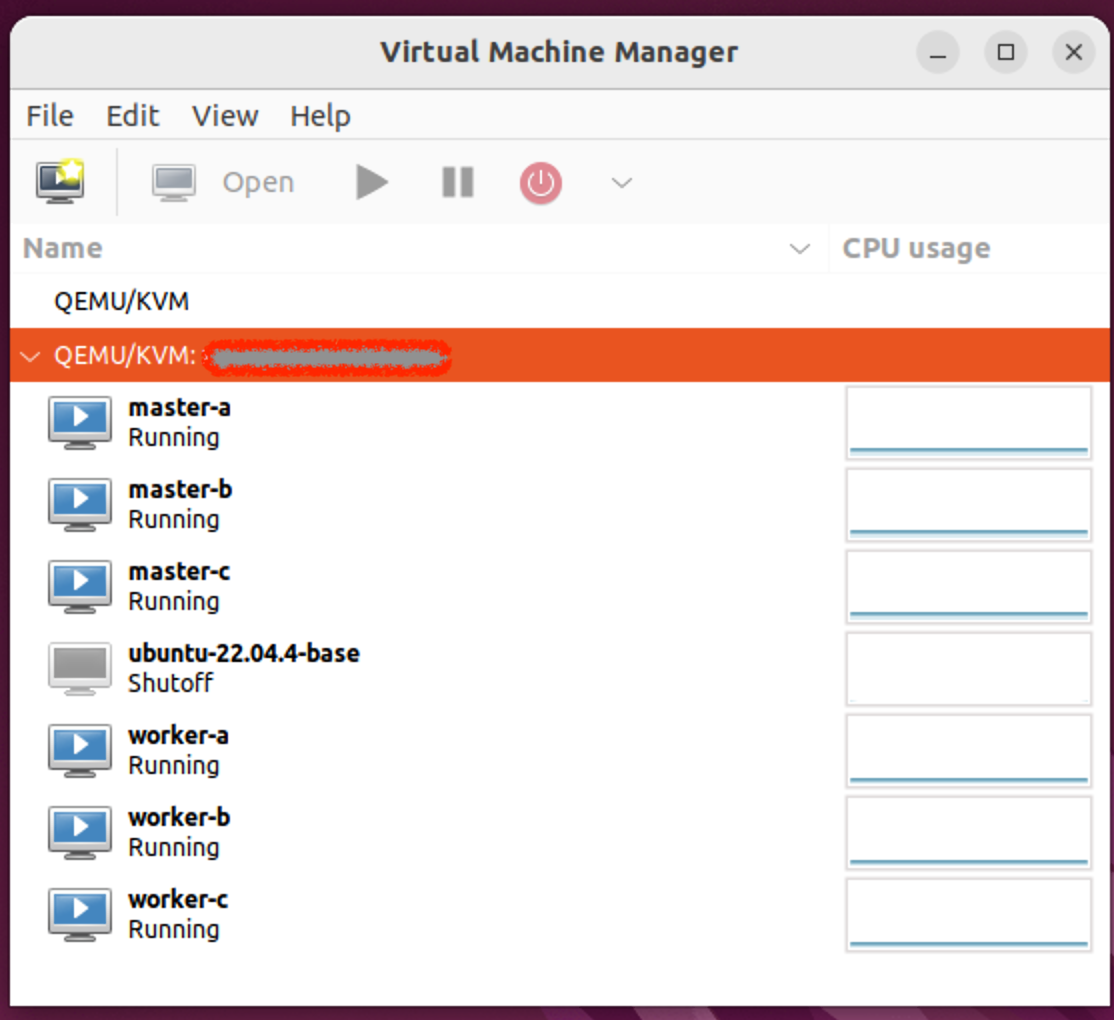Select the worker-b name text
The width and height of the screenshot is (1114, 1020).
click(179, 818)
